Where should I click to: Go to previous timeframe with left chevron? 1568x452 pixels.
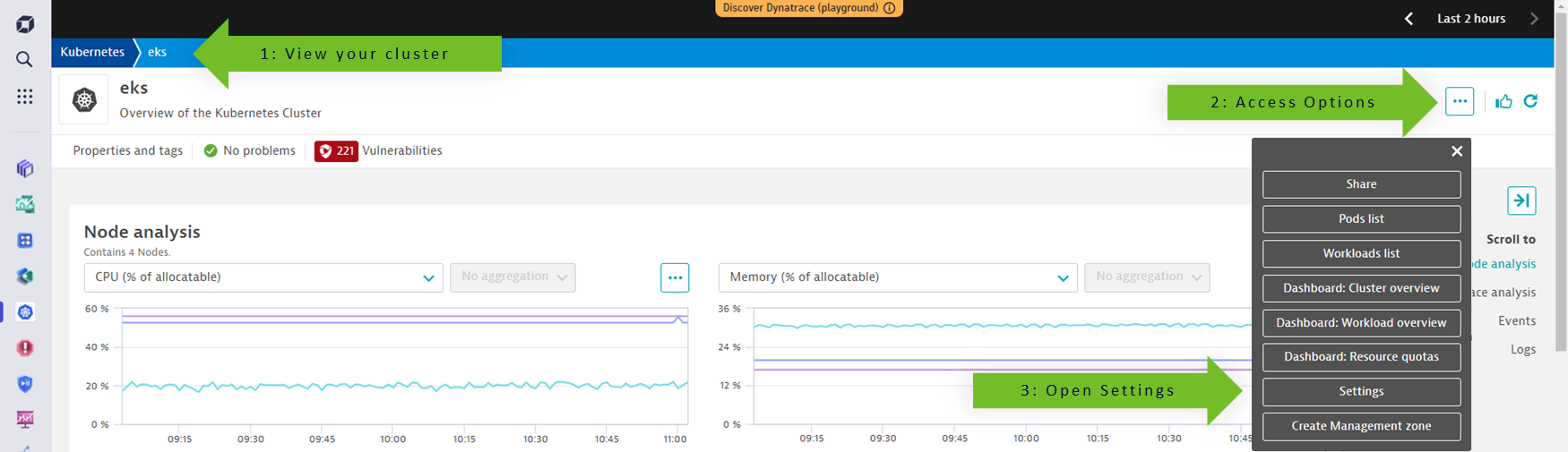1409,19
